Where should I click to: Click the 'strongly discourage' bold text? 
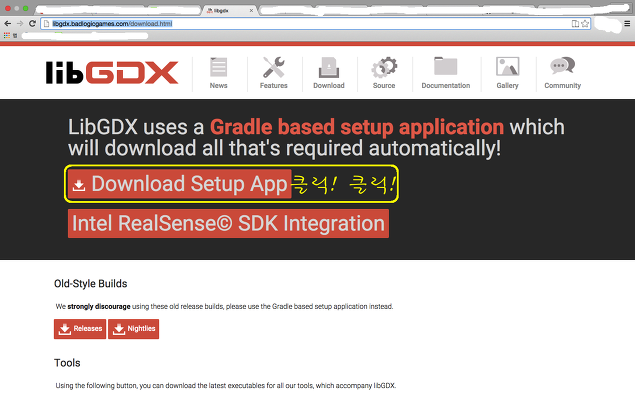click(x=99, y=307)
